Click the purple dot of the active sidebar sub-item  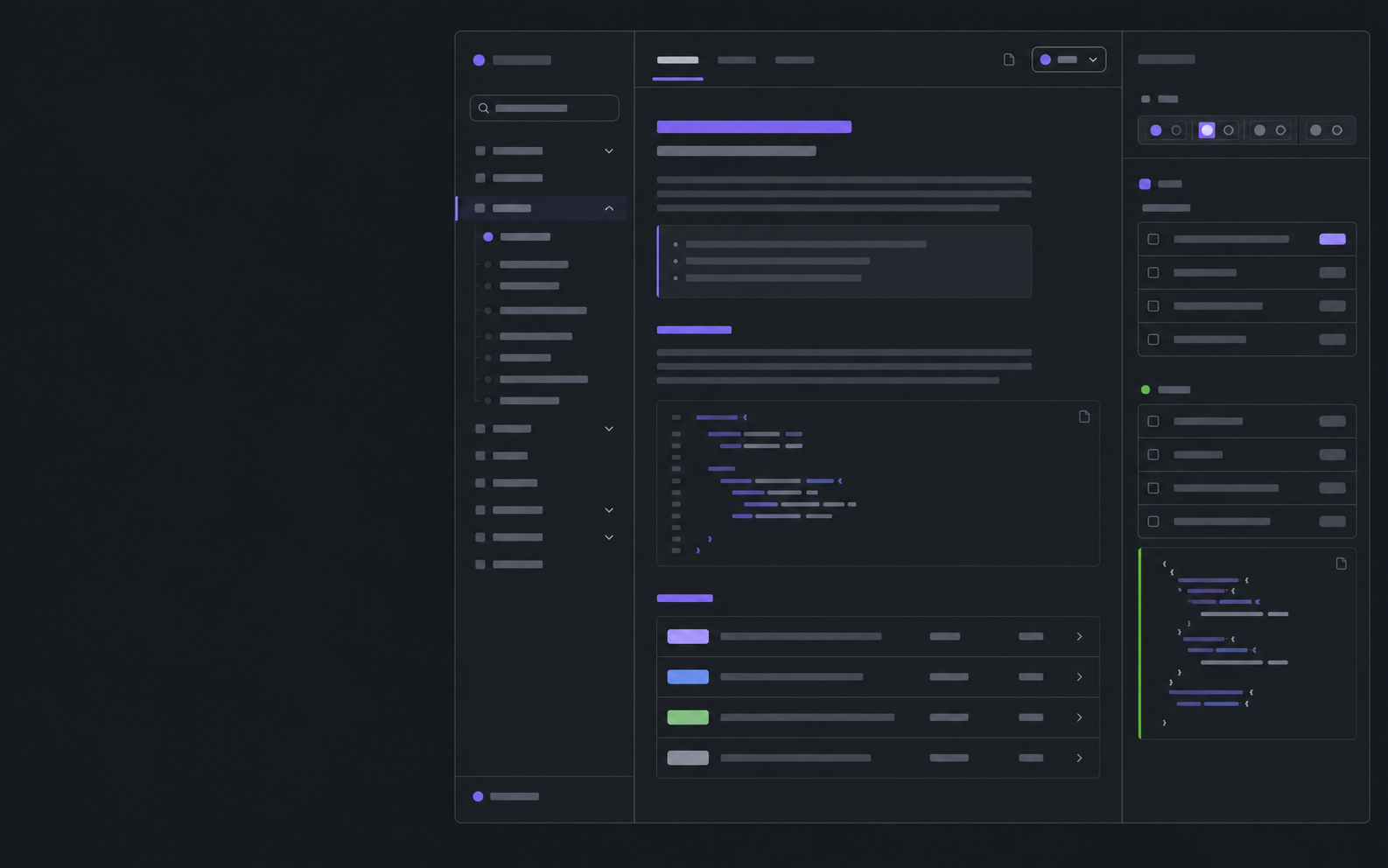coord(488,237)
